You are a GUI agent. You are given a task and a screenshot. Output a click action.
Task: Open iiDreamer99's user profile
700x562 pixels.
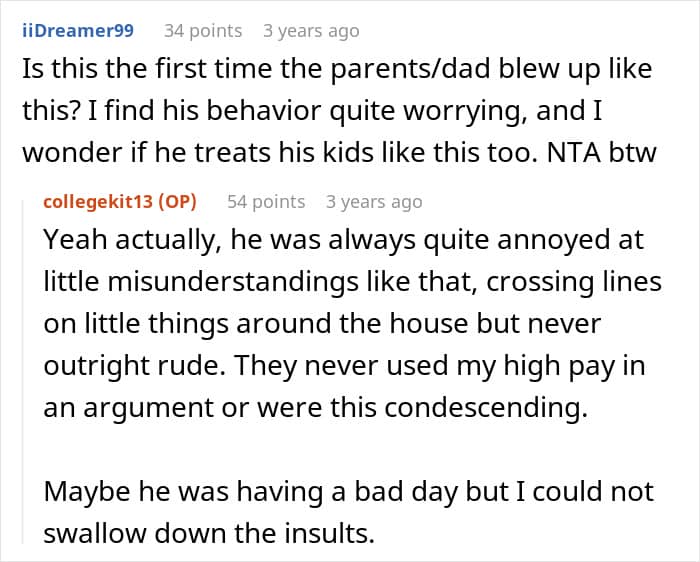click(x=77, y=30)
